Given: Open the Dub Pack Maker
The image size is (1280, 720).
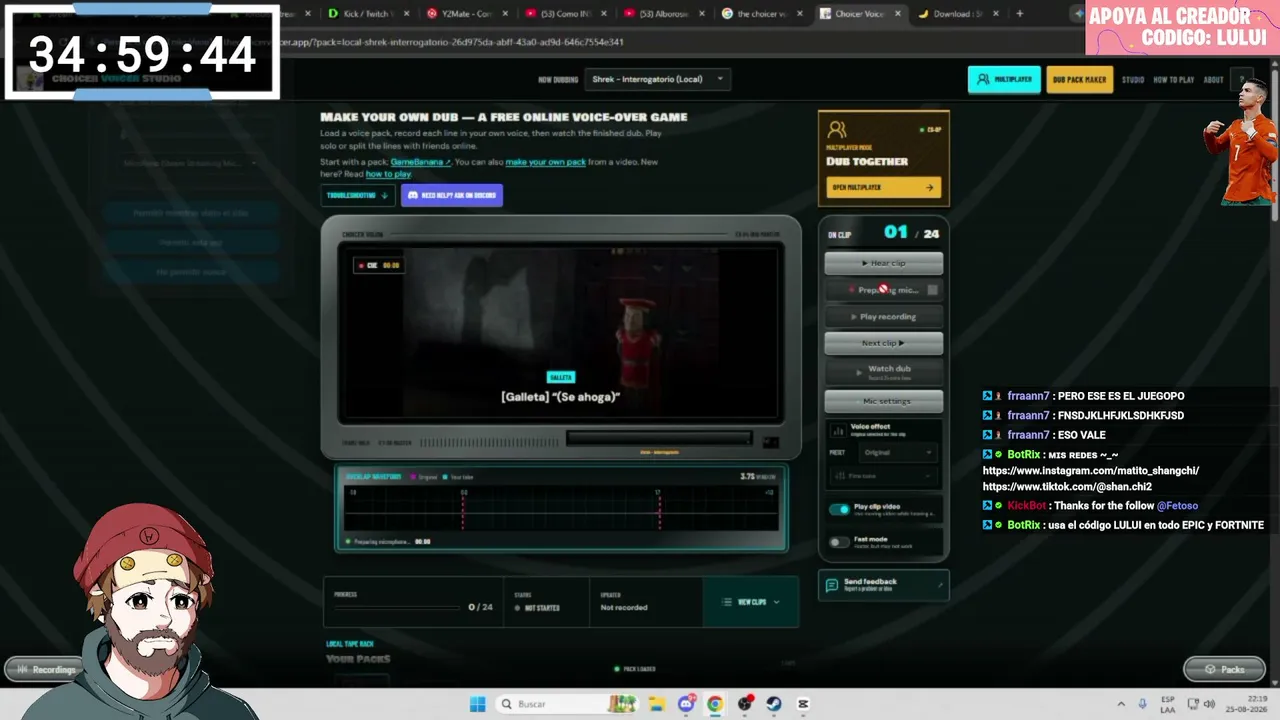Looking at the screenshot, I should pos(1079,79).
